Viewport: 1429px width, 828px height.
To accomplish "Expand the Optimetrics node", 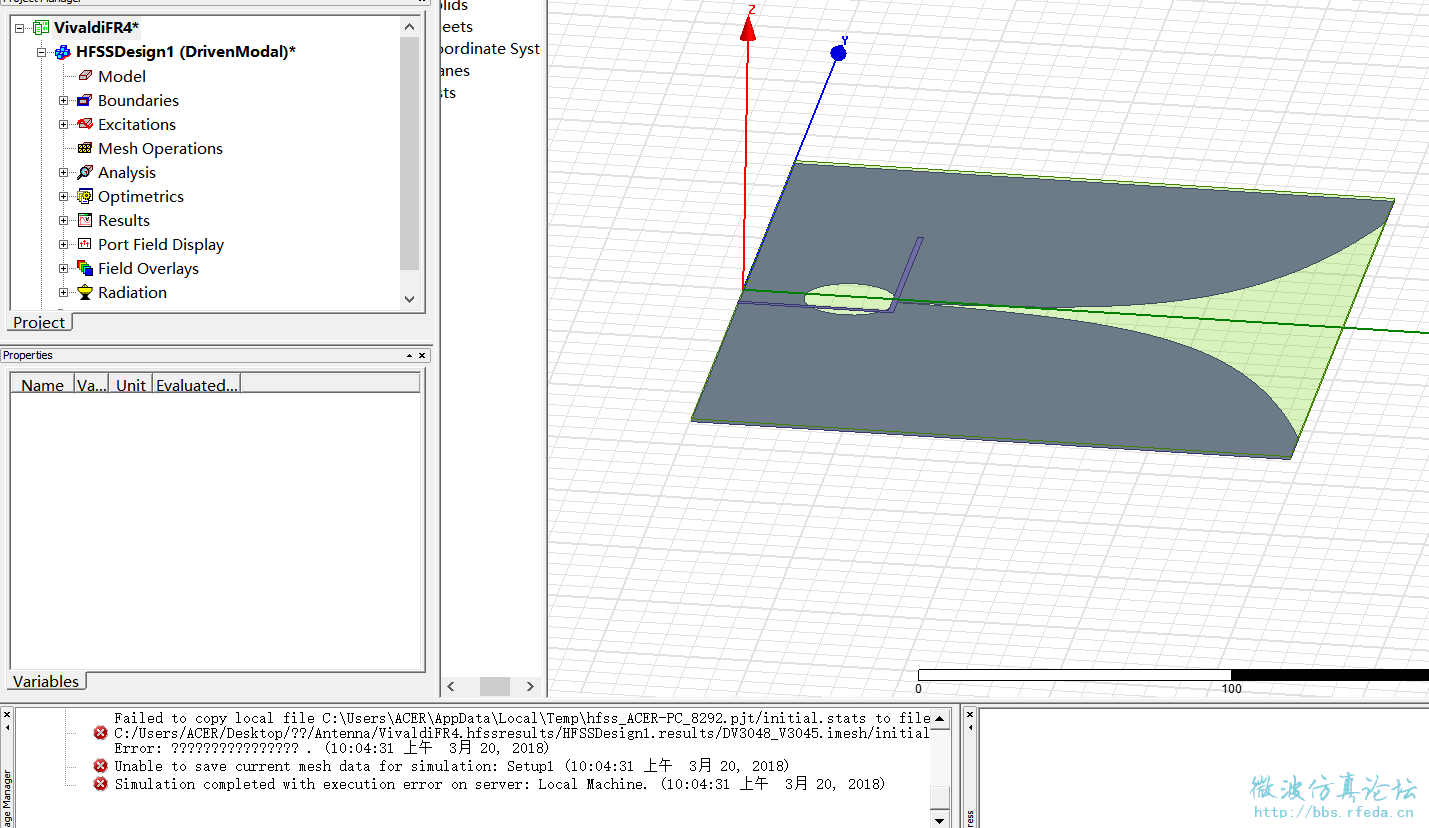I will 64,196.
